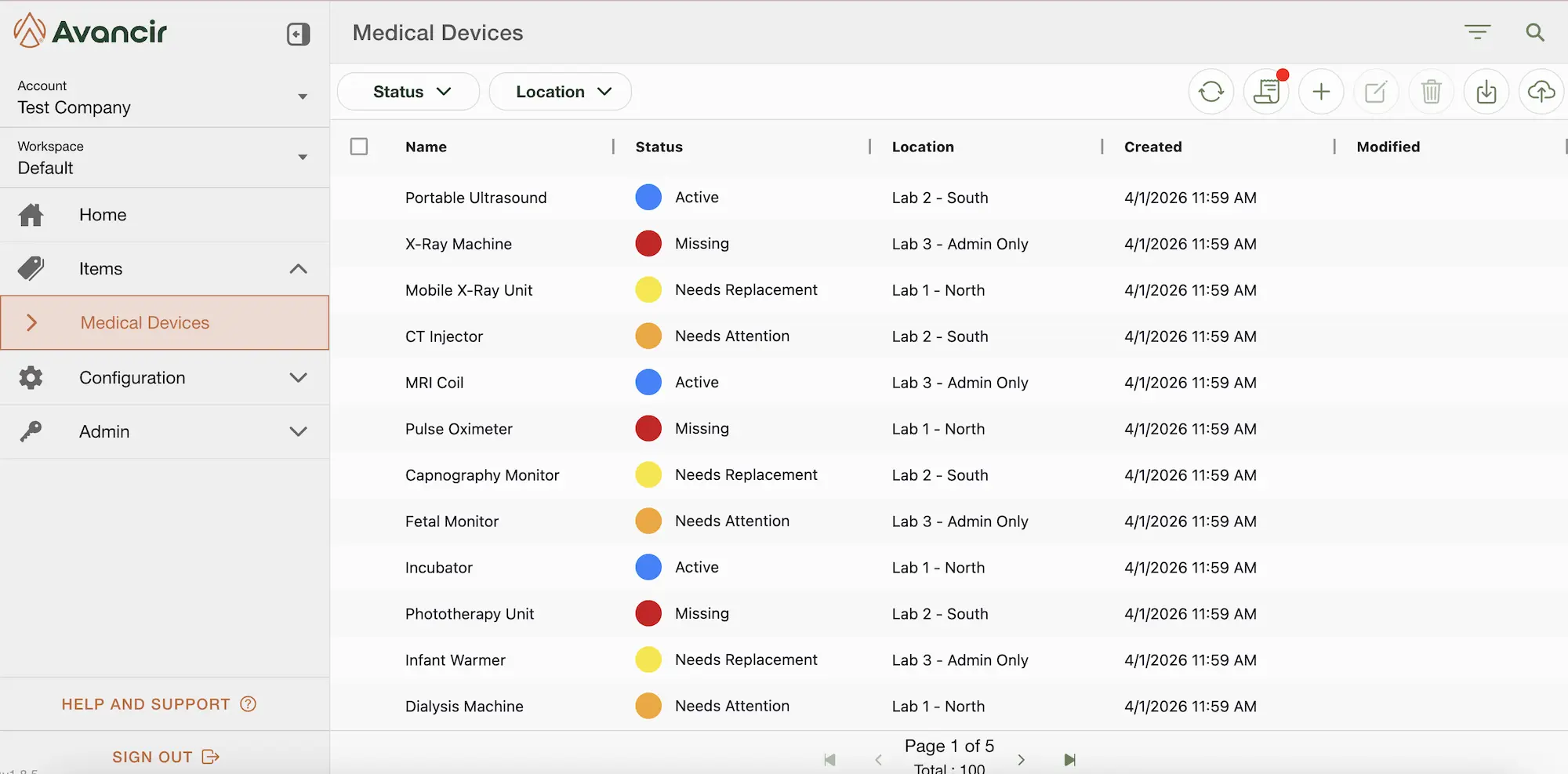Open the Home menu item

pyautogui.click(x=103, y=215)
